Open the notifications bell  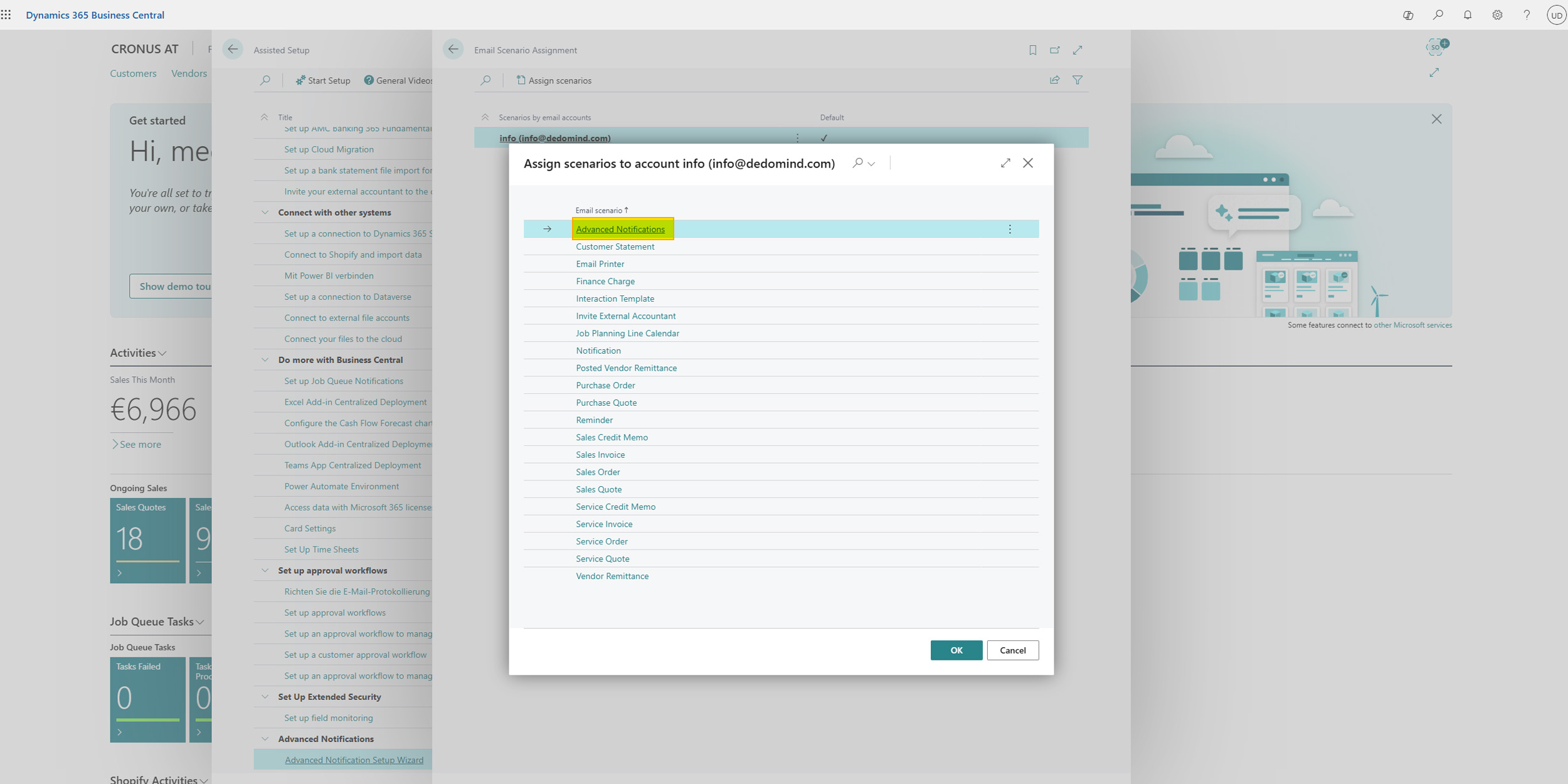[x=1468, y=14]
